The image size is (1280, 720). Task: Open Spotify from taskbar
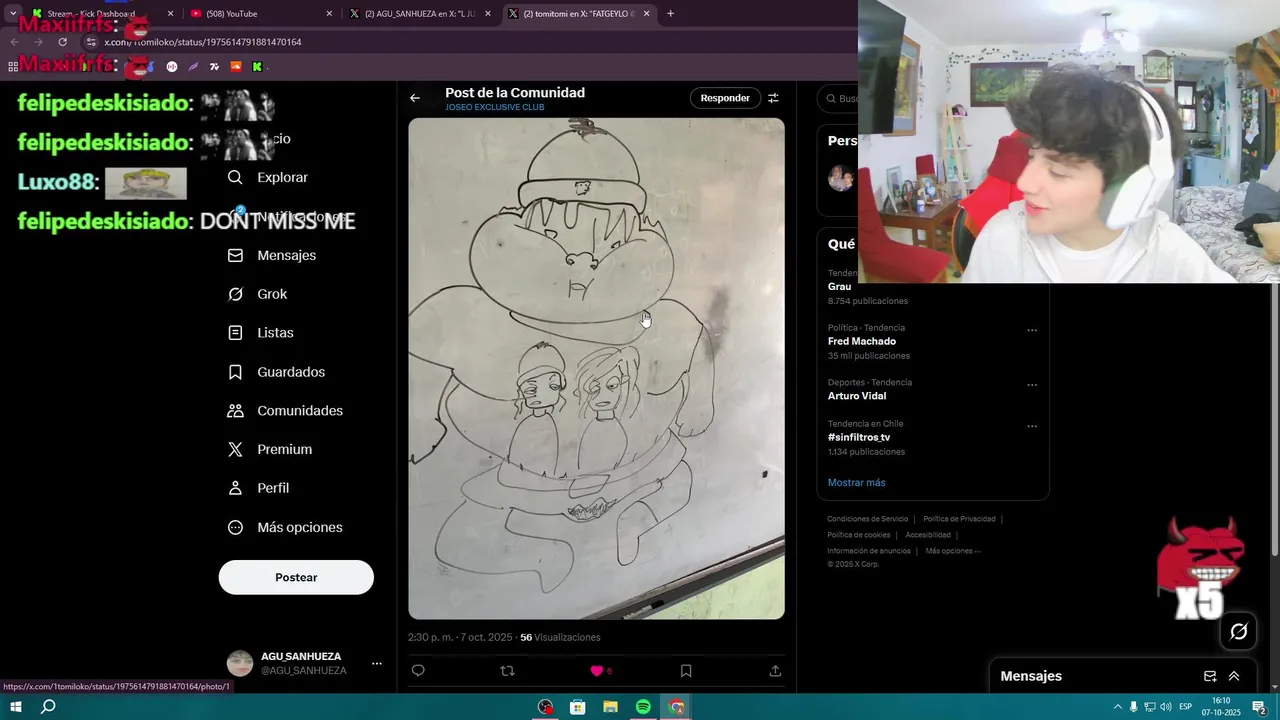click(x=643, y=707)
